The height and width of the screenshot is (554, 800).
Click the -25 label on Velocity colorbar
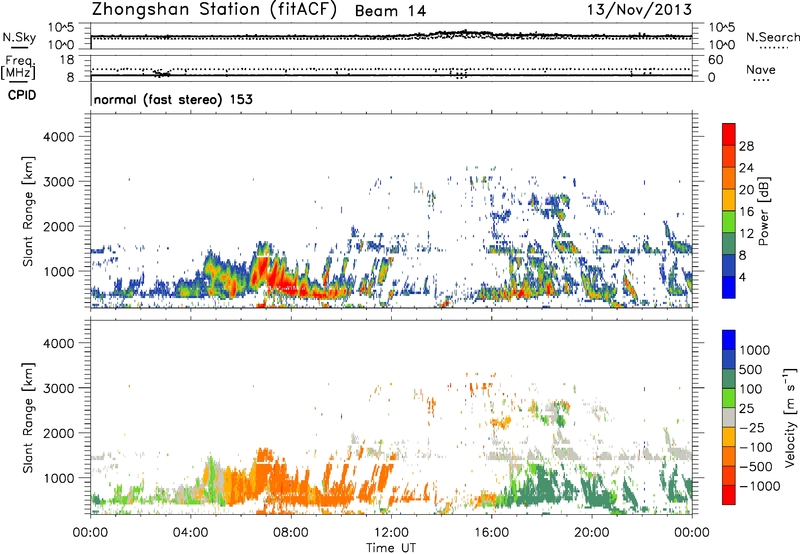click(752, 427)
